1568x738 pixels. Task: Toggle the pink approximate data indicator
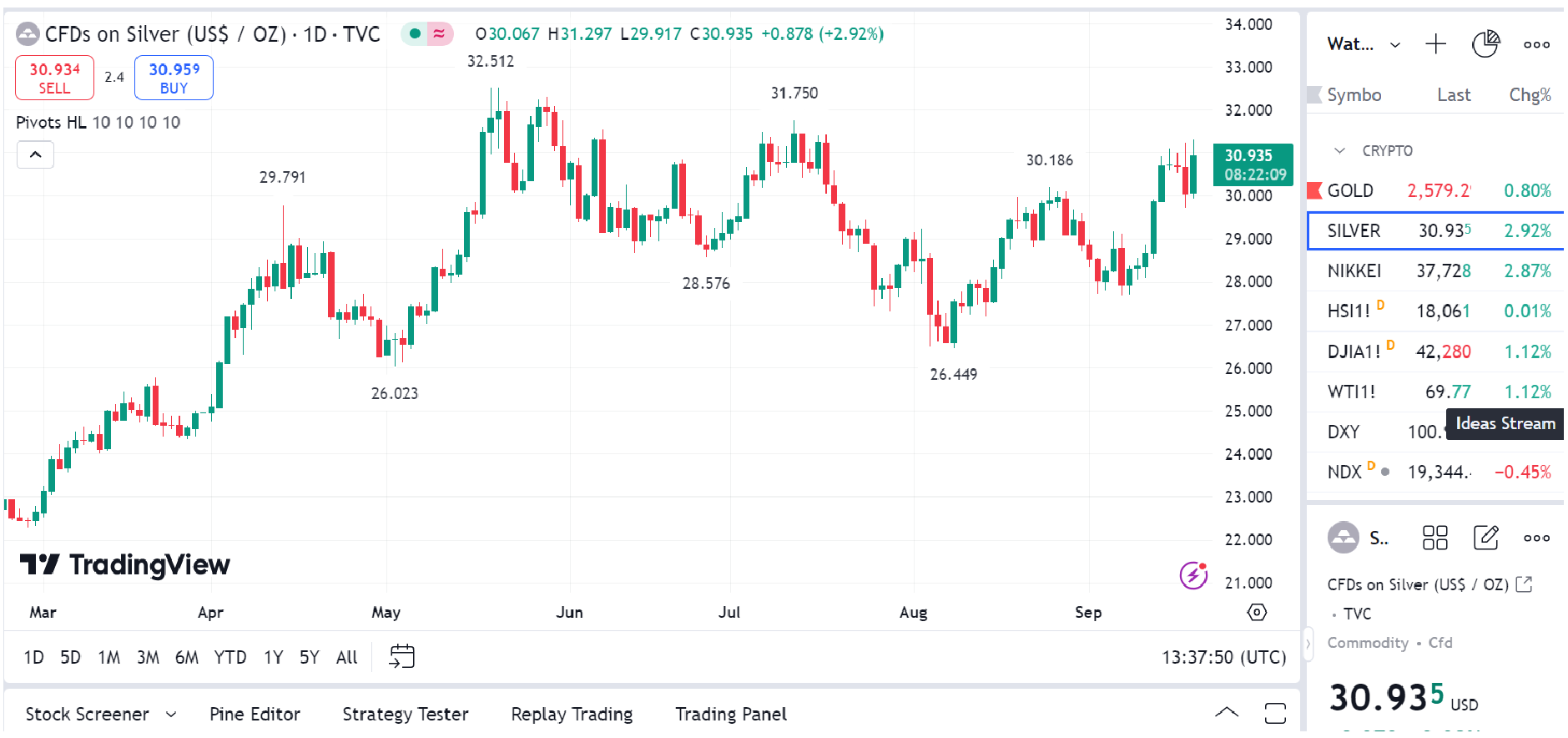click(439, 34)
